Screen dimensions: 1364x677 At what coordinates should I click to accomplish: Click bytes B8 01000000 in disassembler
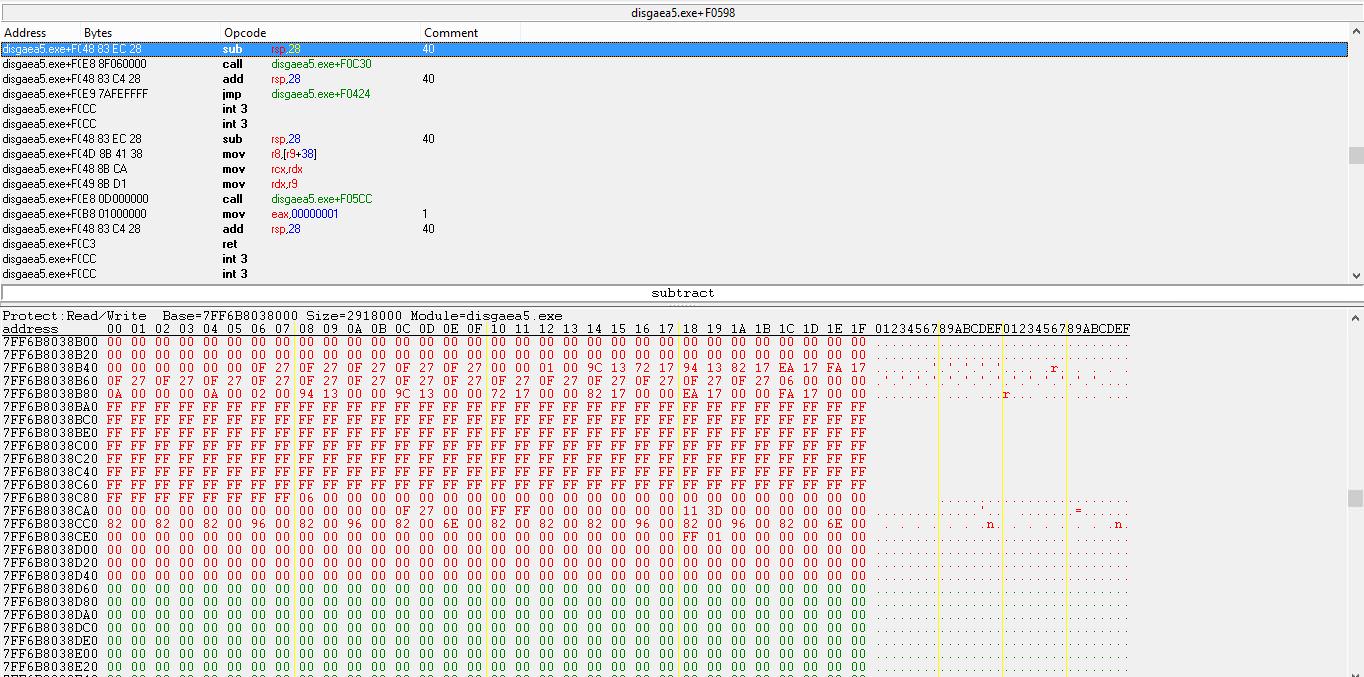(113, 214)
